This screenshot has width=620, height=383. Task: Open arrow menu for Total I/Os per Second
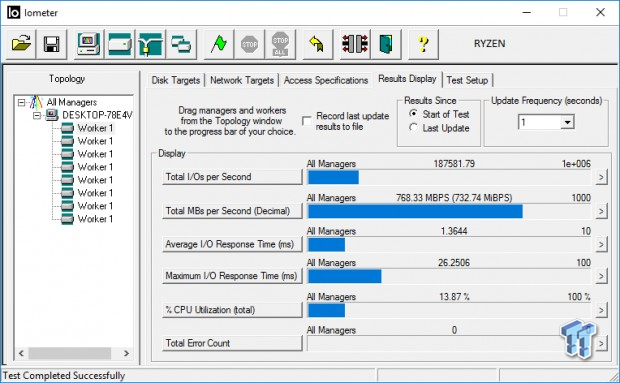[x=601, y=177]
